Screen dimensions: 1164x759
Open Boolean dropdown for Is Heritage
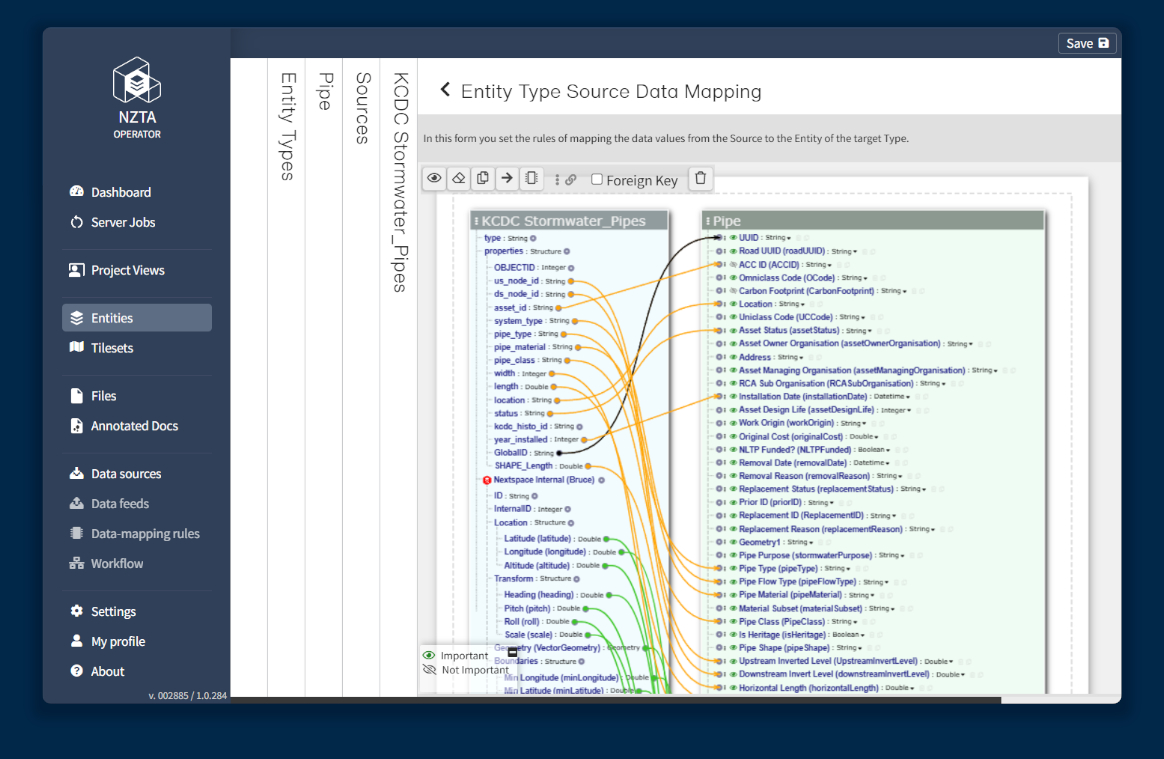coord(849,635)
